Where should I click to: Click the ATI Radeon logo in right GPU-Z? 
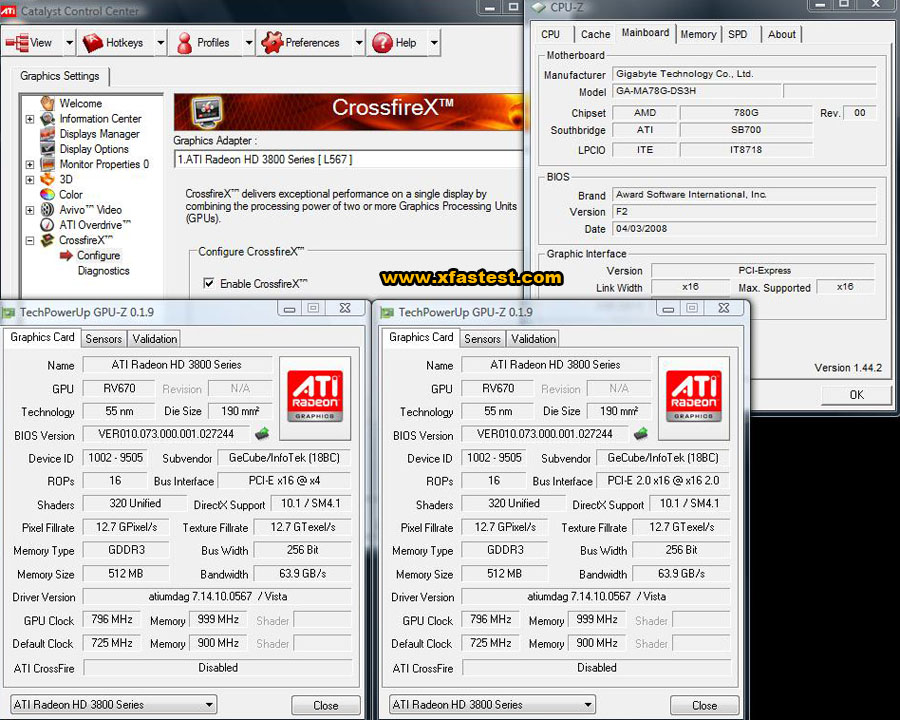694,397
